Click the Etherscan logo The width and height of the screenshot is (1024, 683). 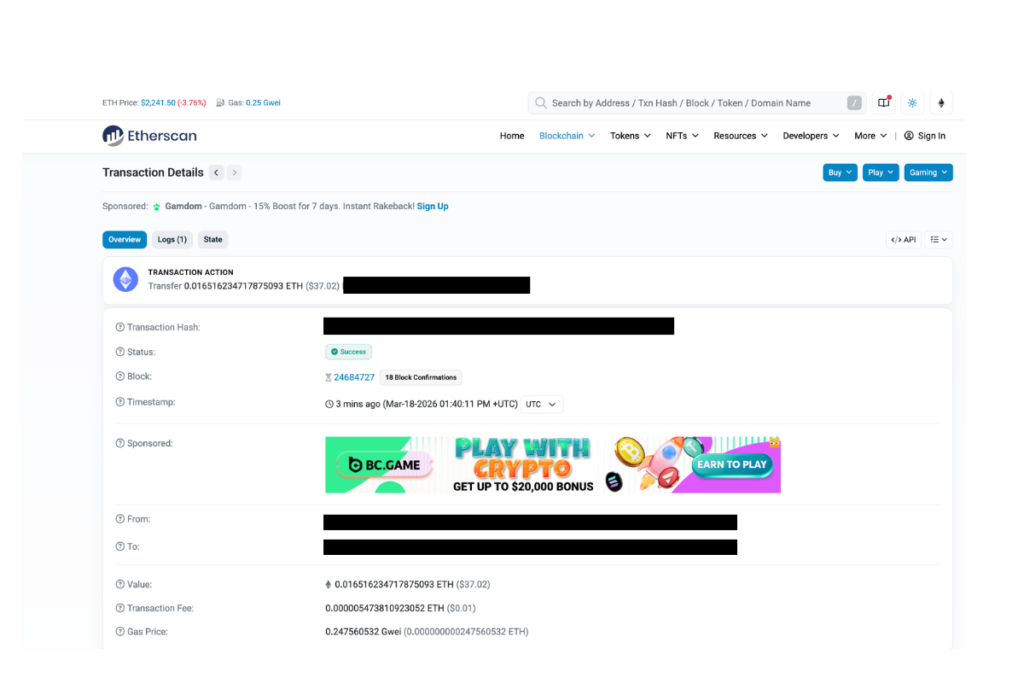[149, 136]
